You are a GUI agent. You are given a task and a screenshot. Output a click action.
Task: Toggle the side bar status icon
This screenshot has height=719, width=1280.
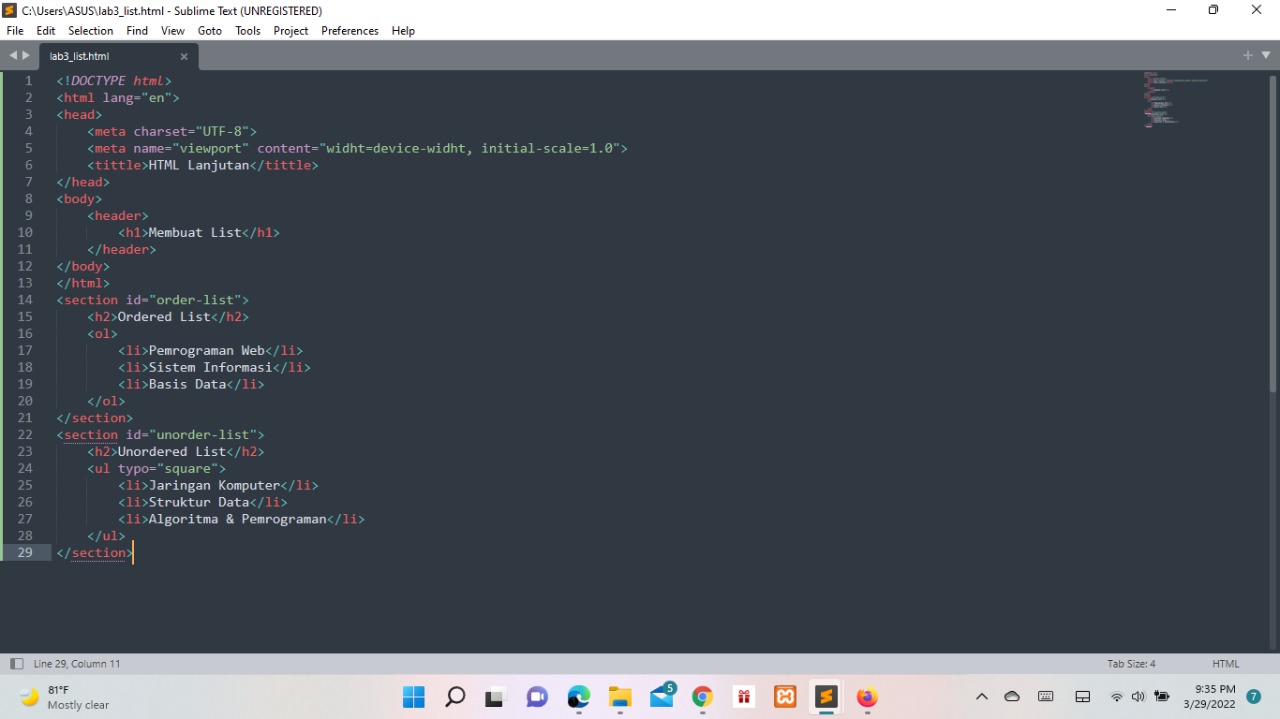(x=16, y=664)
